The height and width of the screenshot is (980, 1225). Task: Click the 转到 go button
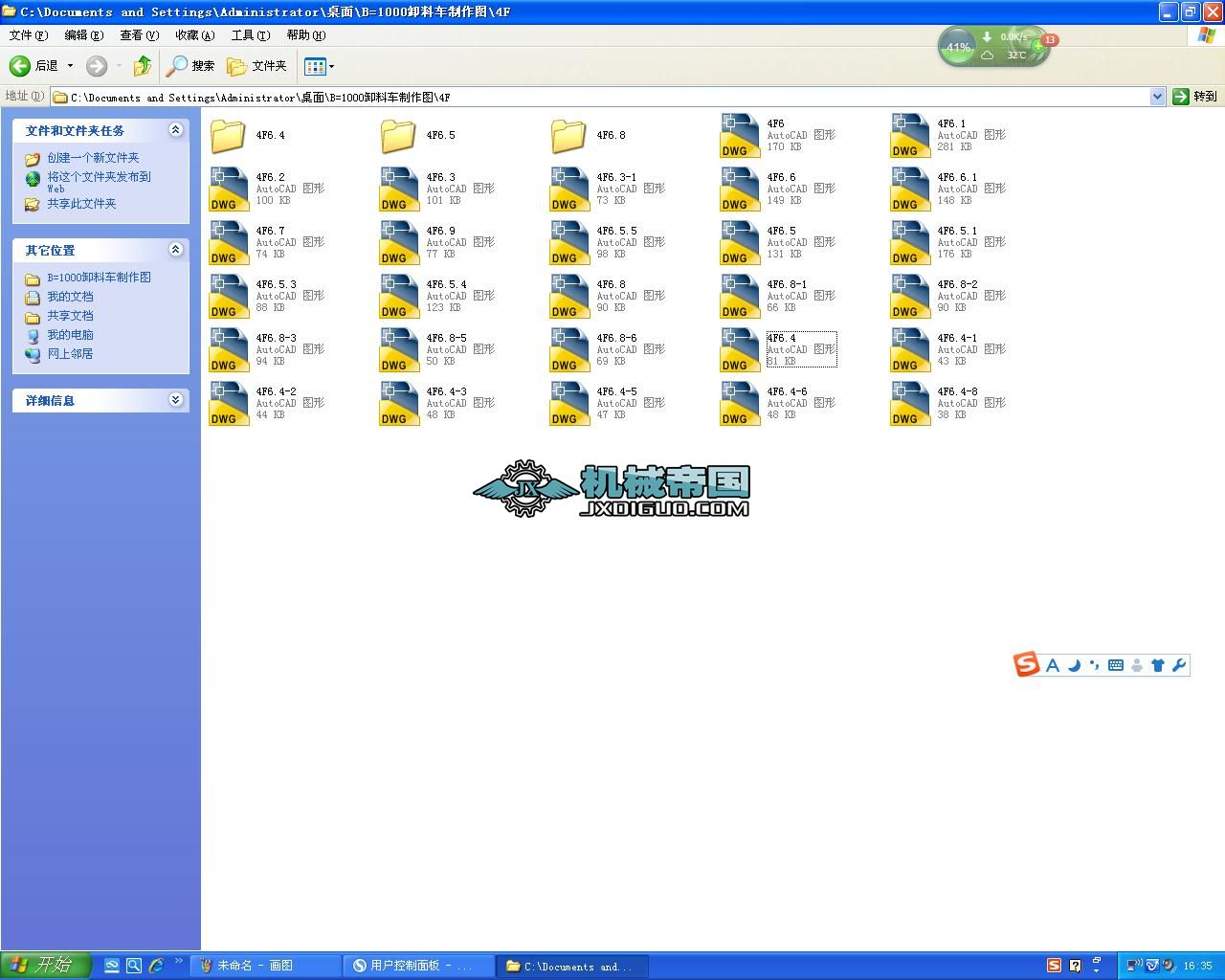(x=1195, y=97)
